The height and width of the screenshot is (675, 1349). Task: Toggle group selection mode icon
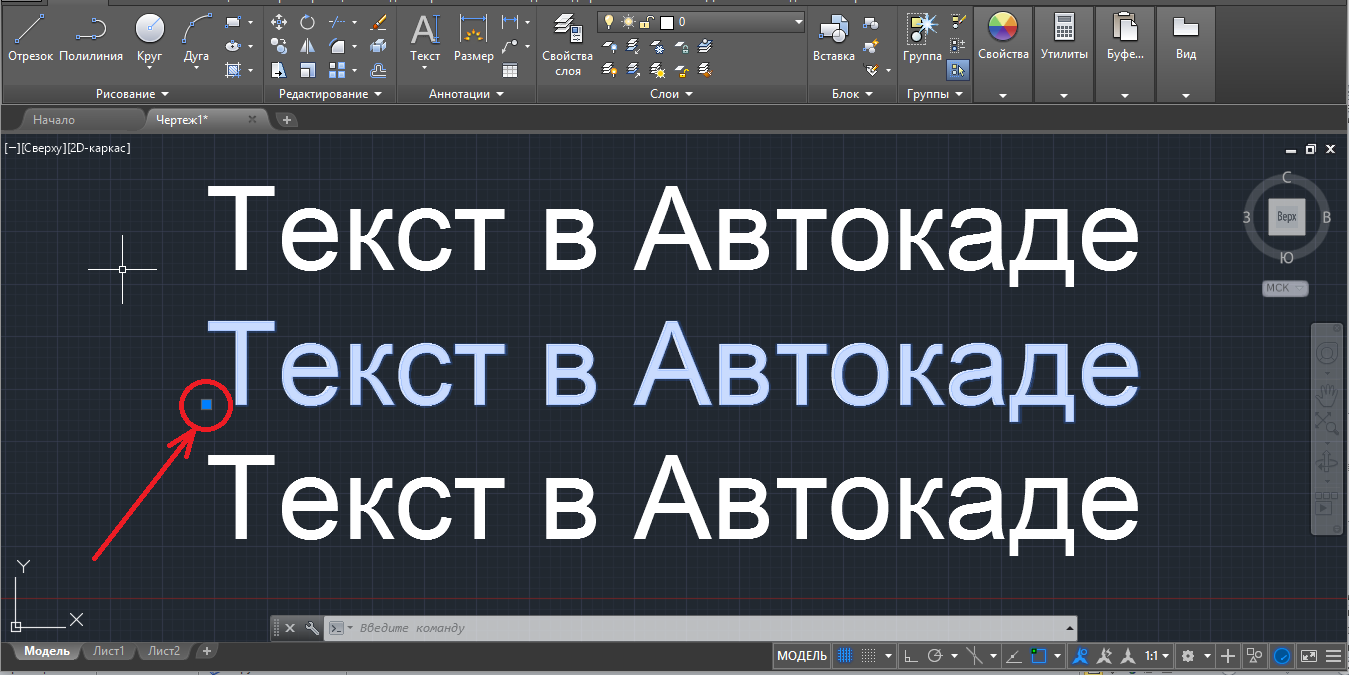[959, 69]
